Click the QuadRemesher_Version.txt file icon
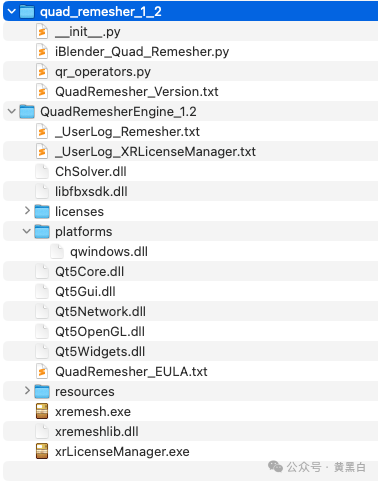Viewport: 378px width, 482px height. [42, 92]
